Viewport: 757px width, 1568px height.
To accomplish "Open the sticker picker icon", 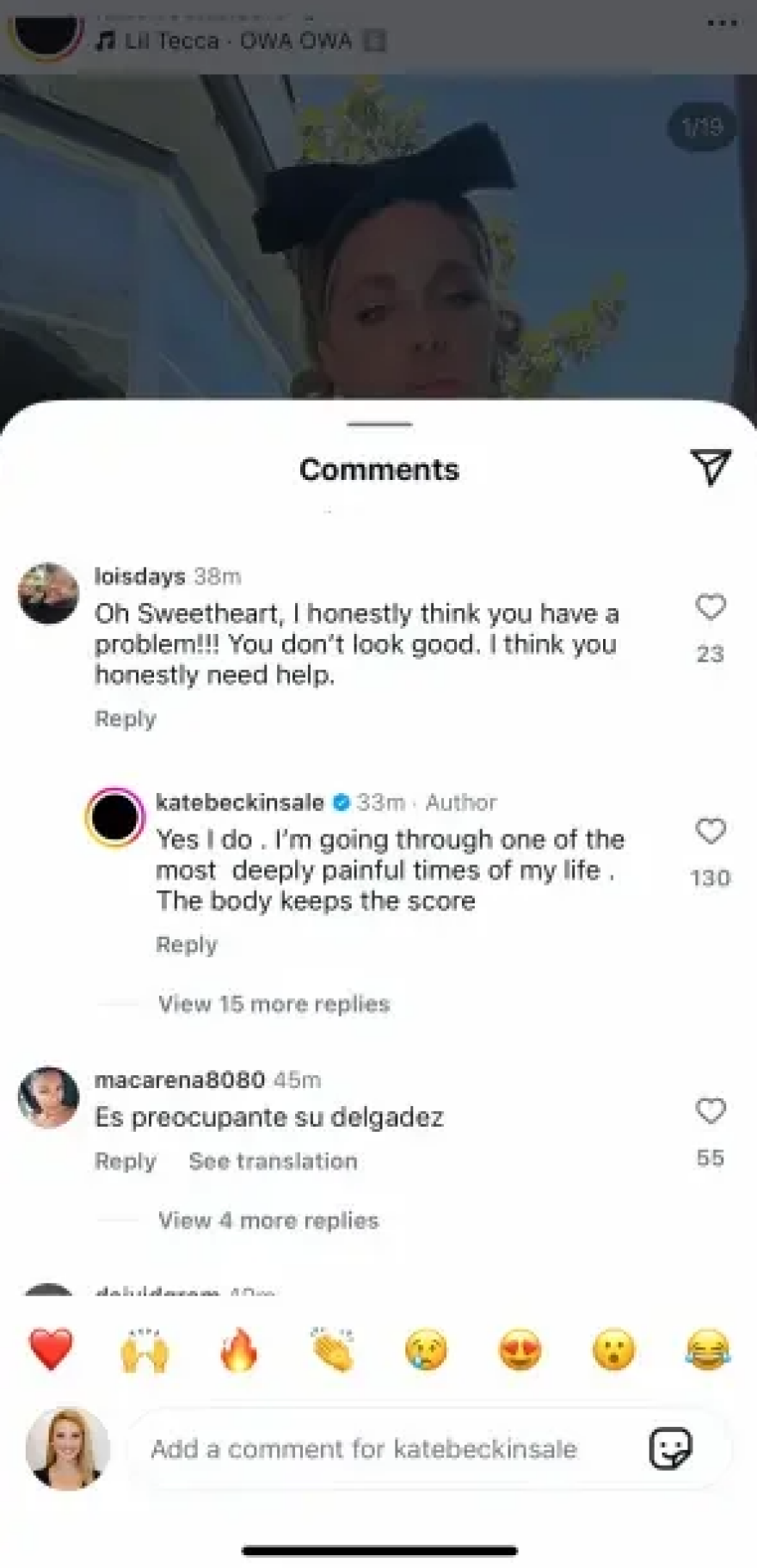I will pos(670,1448).
